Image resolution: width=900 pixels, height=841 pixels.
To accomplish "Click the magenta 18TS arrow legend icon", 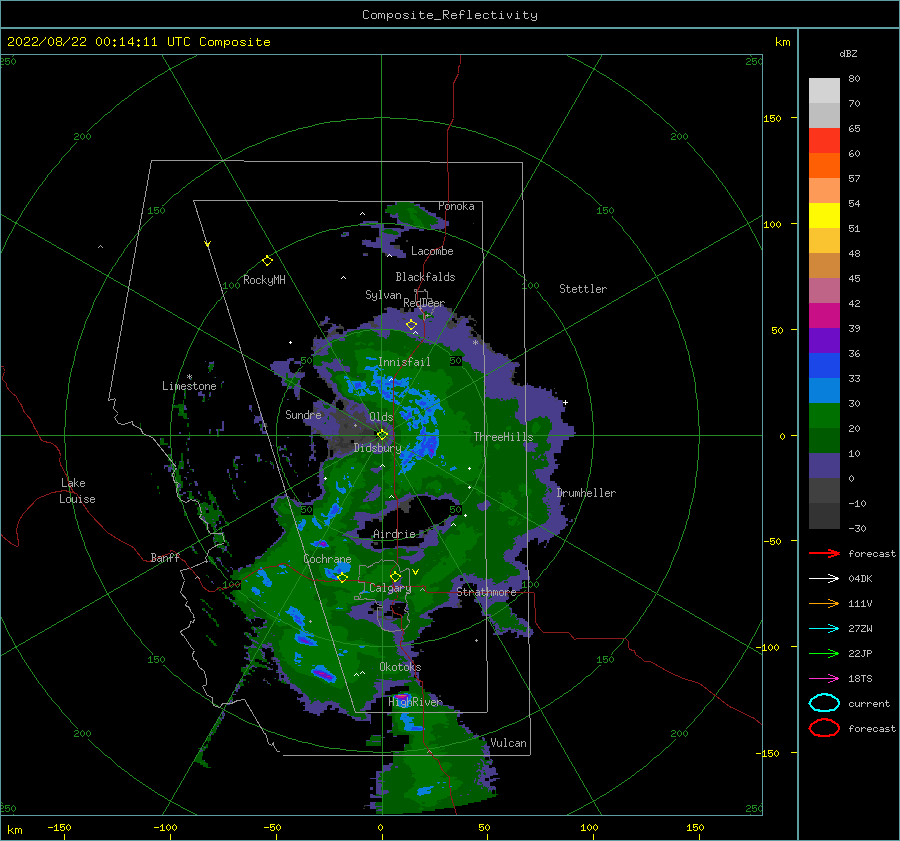I will click(824, 679).
